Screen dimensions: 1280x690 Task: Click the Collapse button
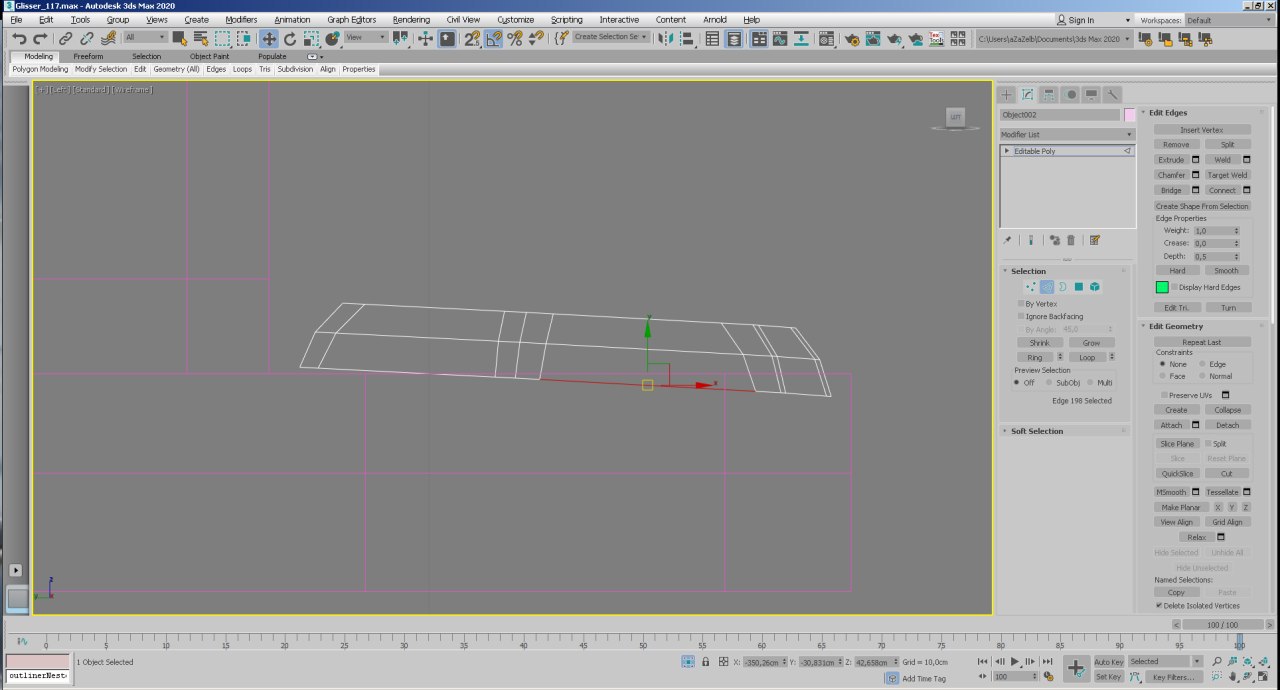1228,410
